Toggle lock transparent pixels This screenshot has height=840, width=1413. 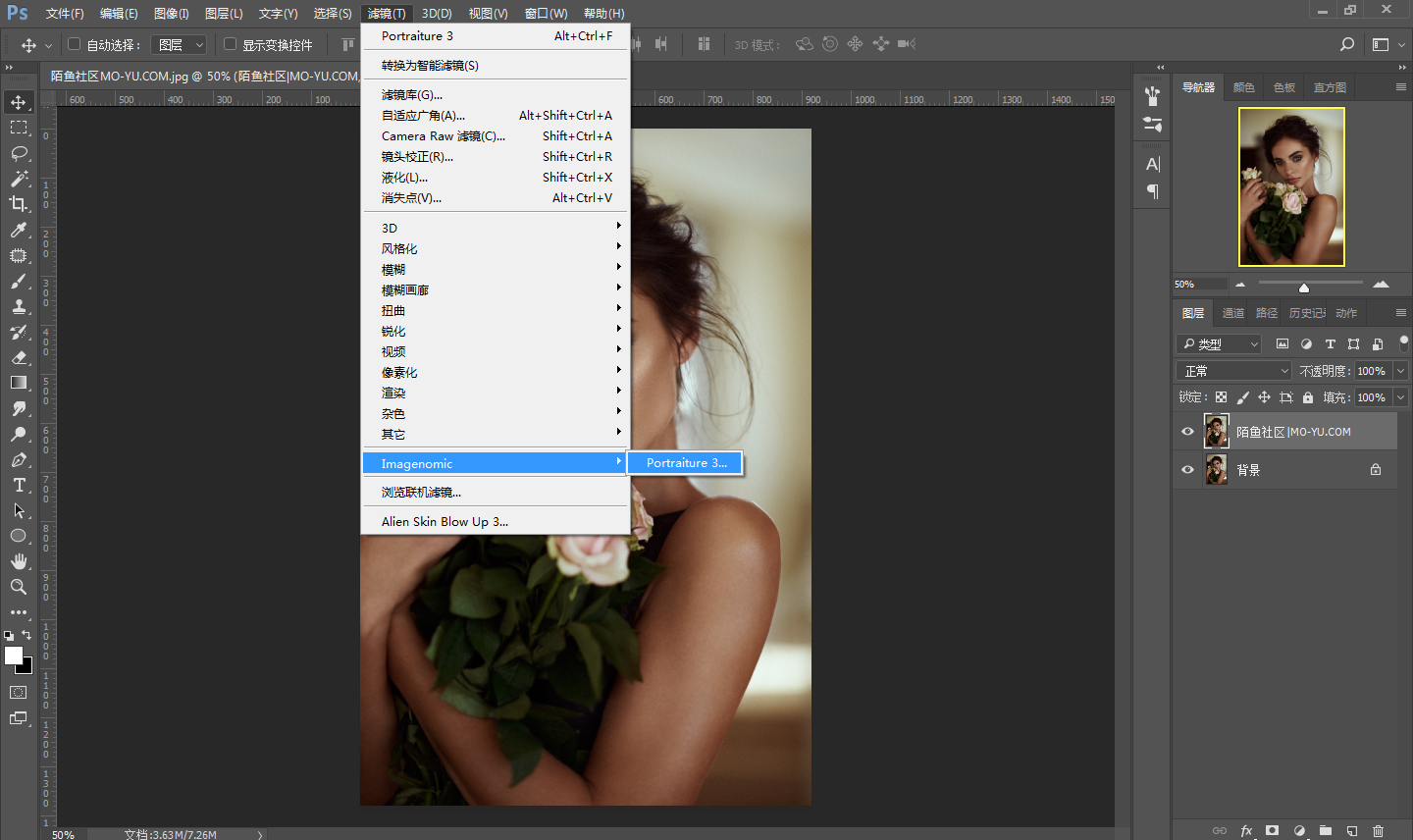[1221, 397]
